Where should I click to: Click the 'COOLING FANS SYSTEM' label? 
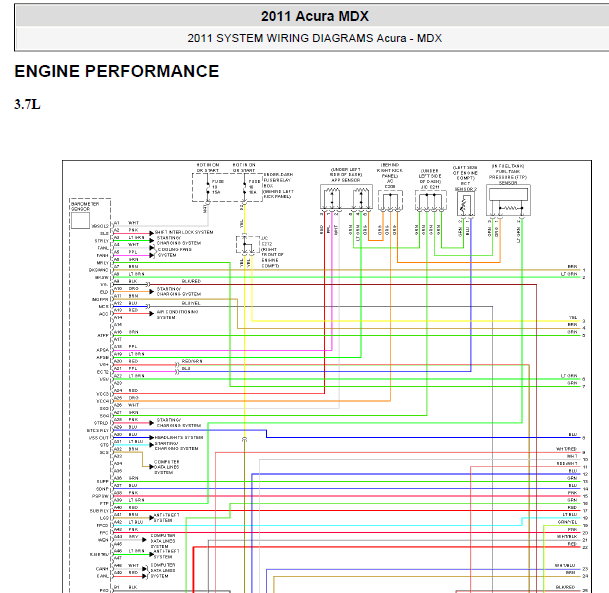point(174,252)
